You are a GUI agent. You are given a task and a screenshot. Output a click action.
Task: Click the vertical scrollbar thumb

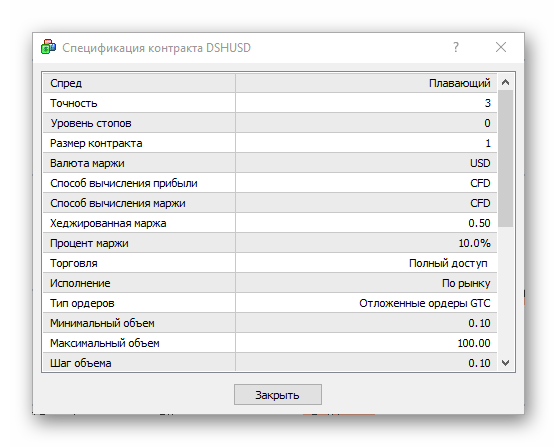point(505,158)
